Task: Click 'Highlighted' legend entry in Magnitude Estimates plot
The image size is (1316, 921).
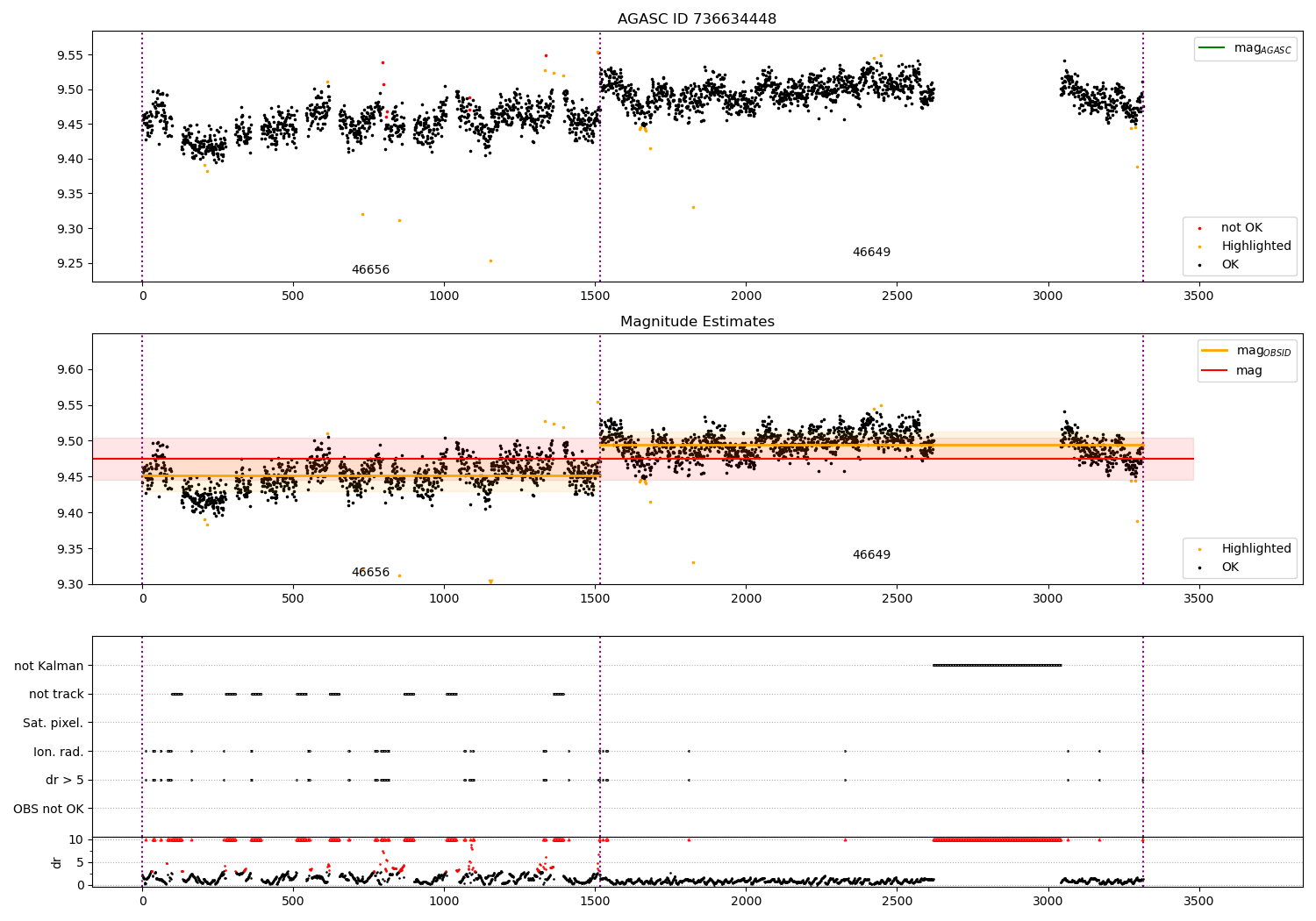Action: [1245, 549]
